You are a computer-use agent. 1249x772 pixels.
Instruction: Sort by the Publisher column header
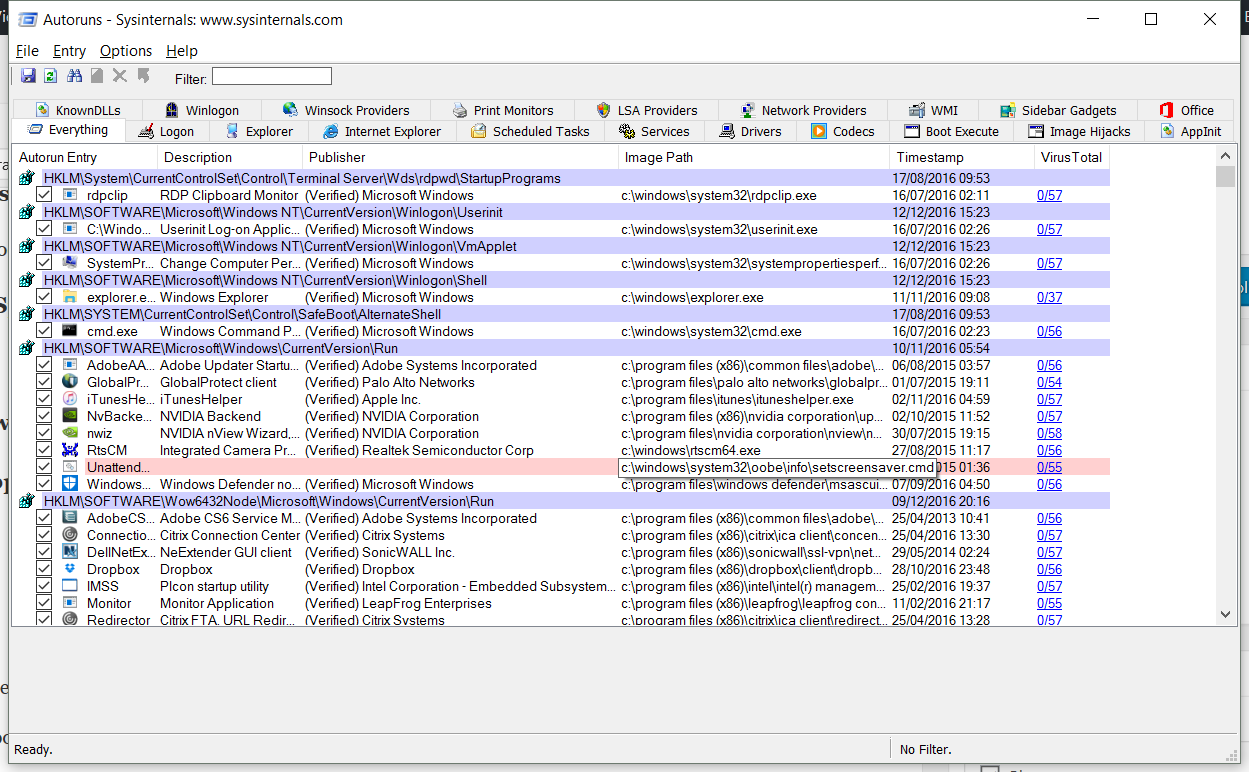point(460,157)
